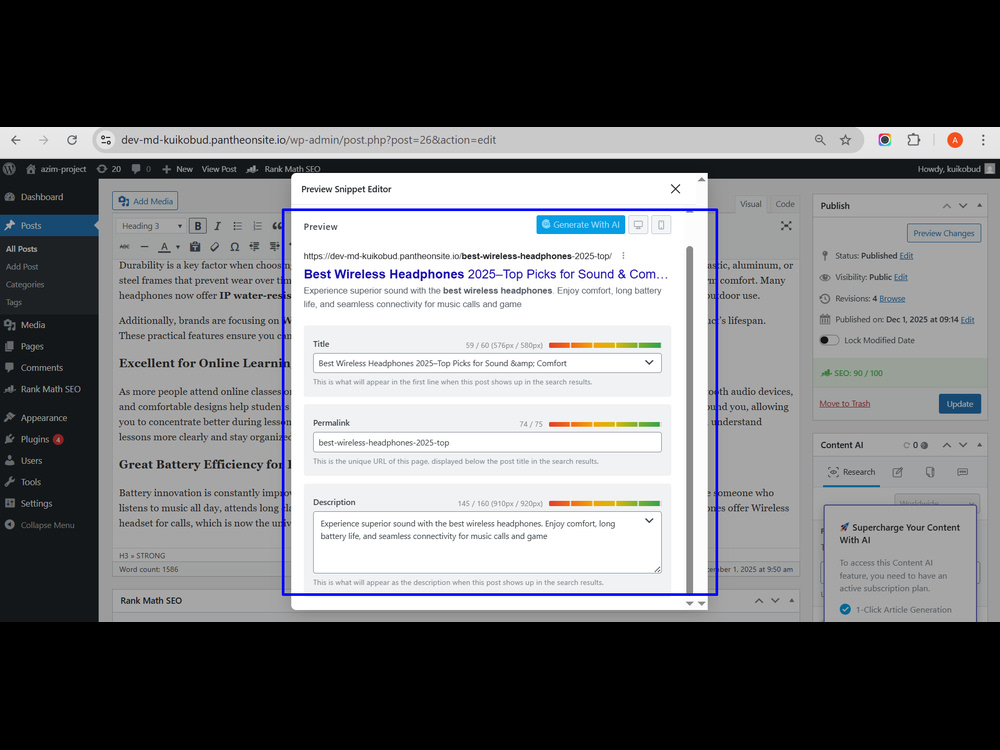This screenshot has height=750, width=1000.
Task: Collapse the Content AI panel triangle
Action: coord(980,445)
